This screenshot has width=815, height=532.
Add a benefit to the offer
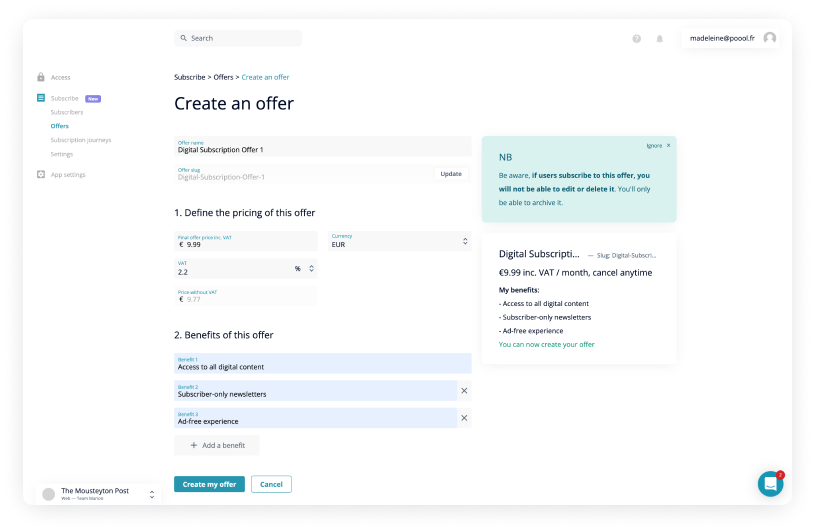point(217,445)
